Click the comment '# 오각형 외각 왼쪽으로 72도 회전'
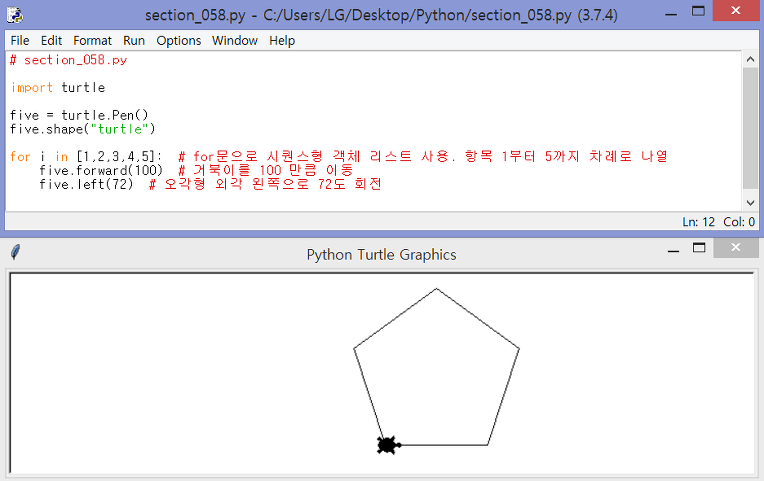Viewport: 764px width, 481px height. pos(265,184)
